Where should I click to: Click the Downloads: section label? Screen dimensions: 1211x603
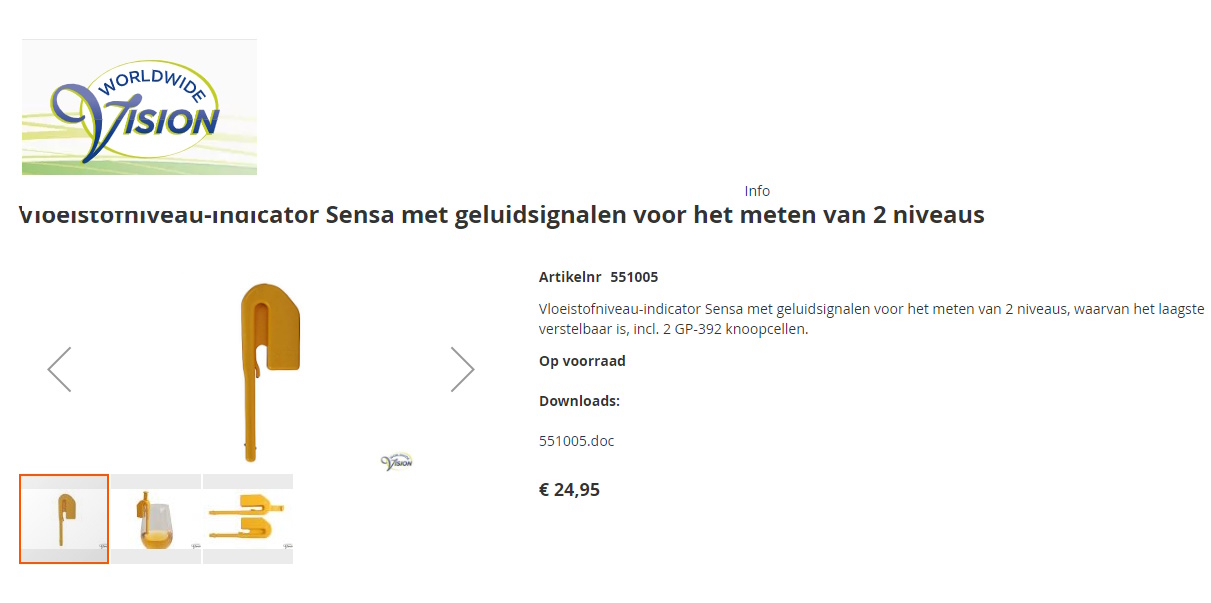click(579, 400)
